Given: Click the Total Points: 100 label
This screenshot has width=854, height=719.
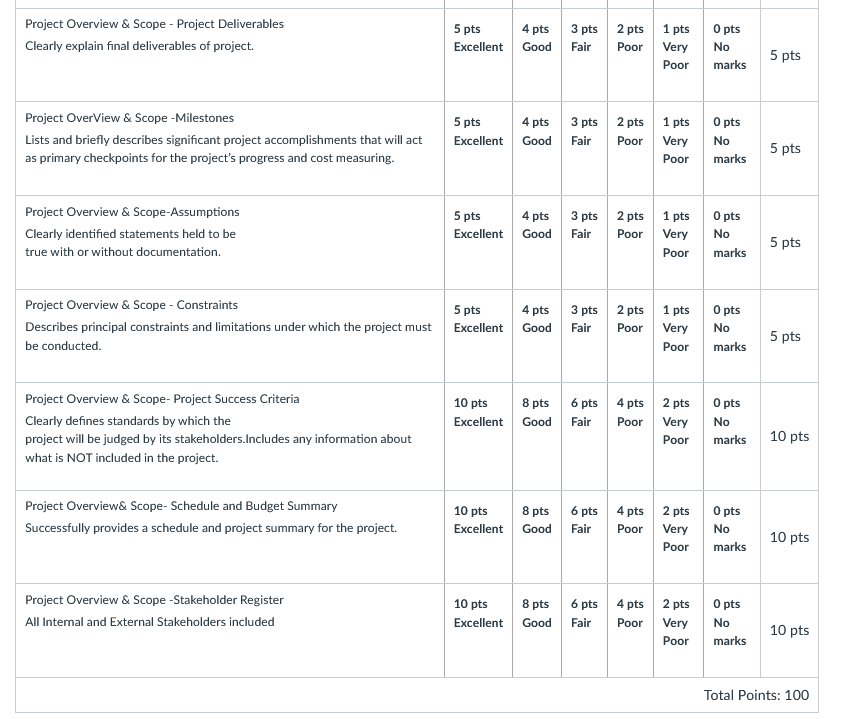Looking at the screenshot, I should [756, 695].
